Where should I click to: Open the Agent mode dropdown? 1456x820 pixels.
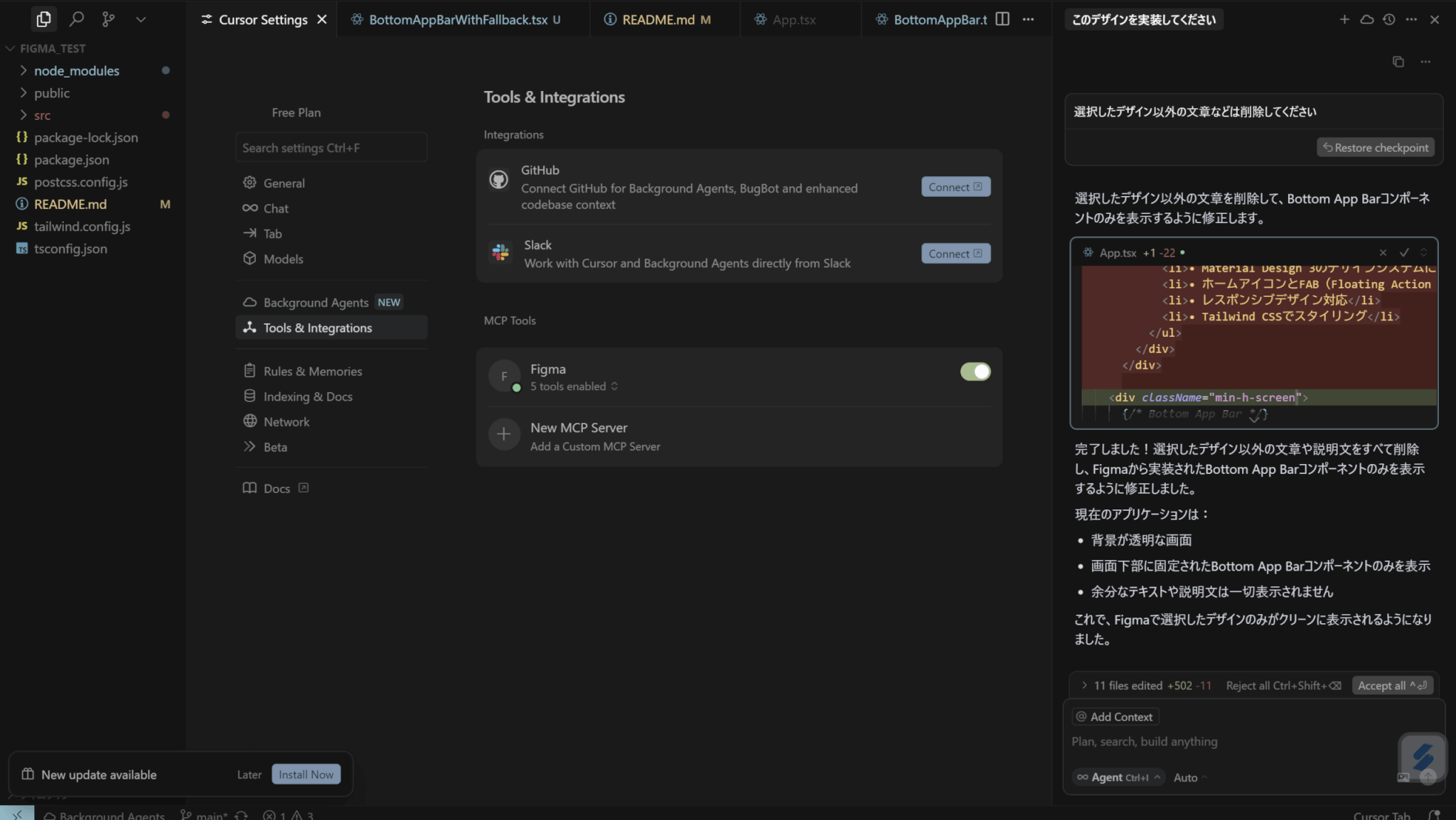pos(1118,777)
